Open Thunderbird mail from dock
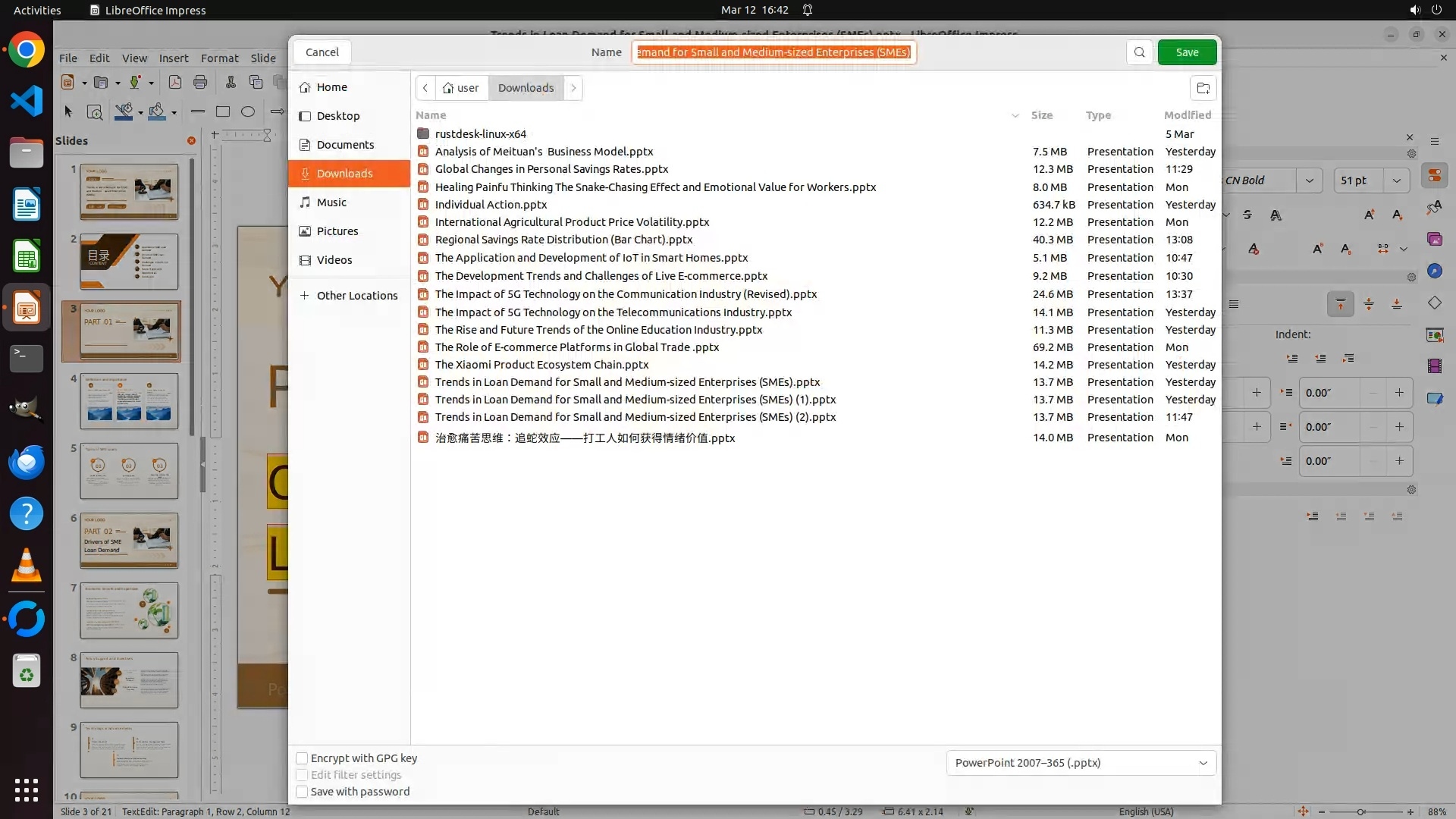 click(x=27, y=462)
